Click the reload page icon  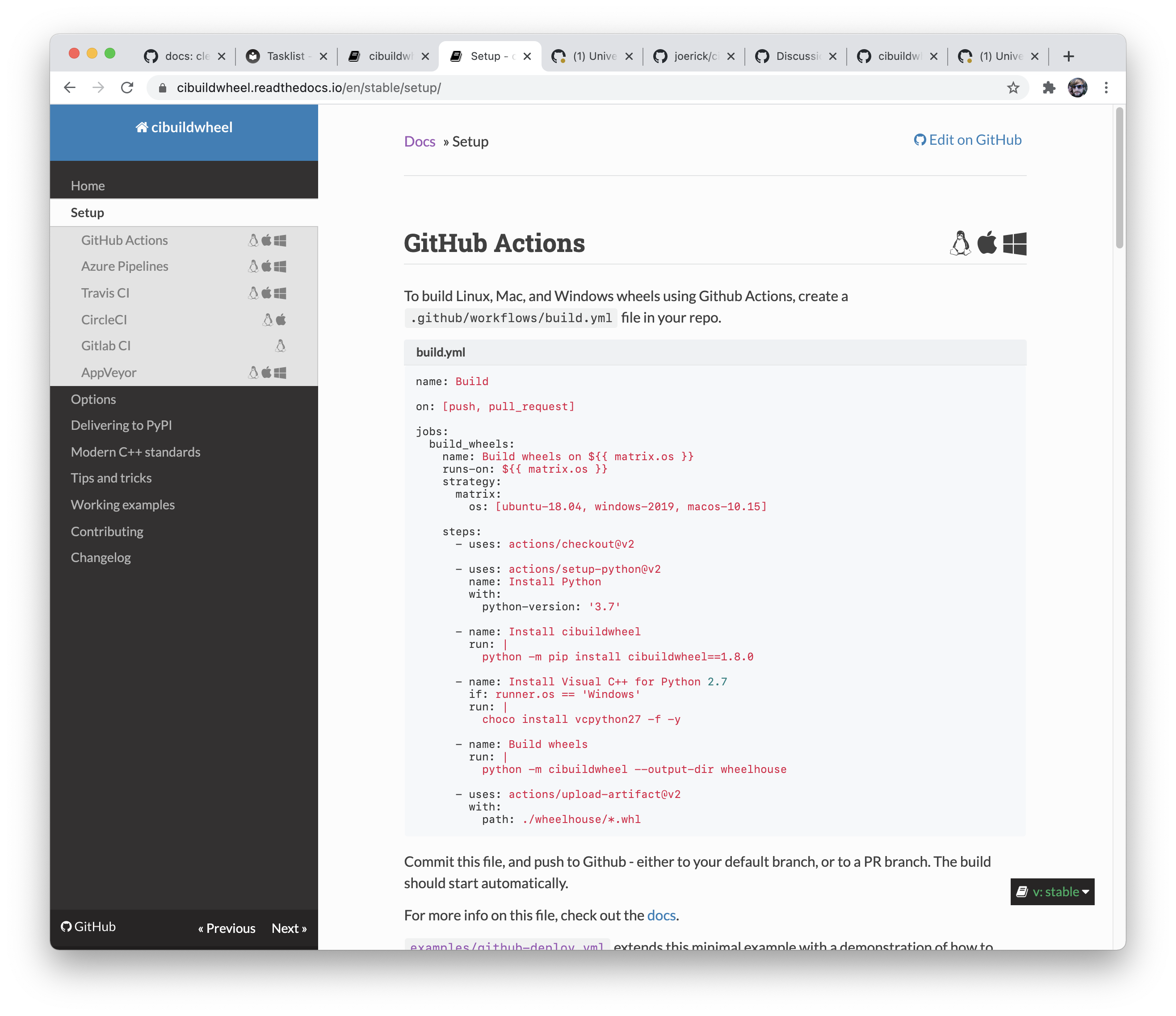127,88
